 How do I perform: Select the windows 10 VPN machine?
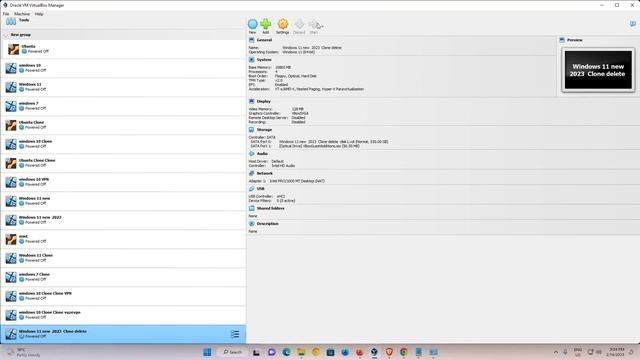tap(123, 182)
